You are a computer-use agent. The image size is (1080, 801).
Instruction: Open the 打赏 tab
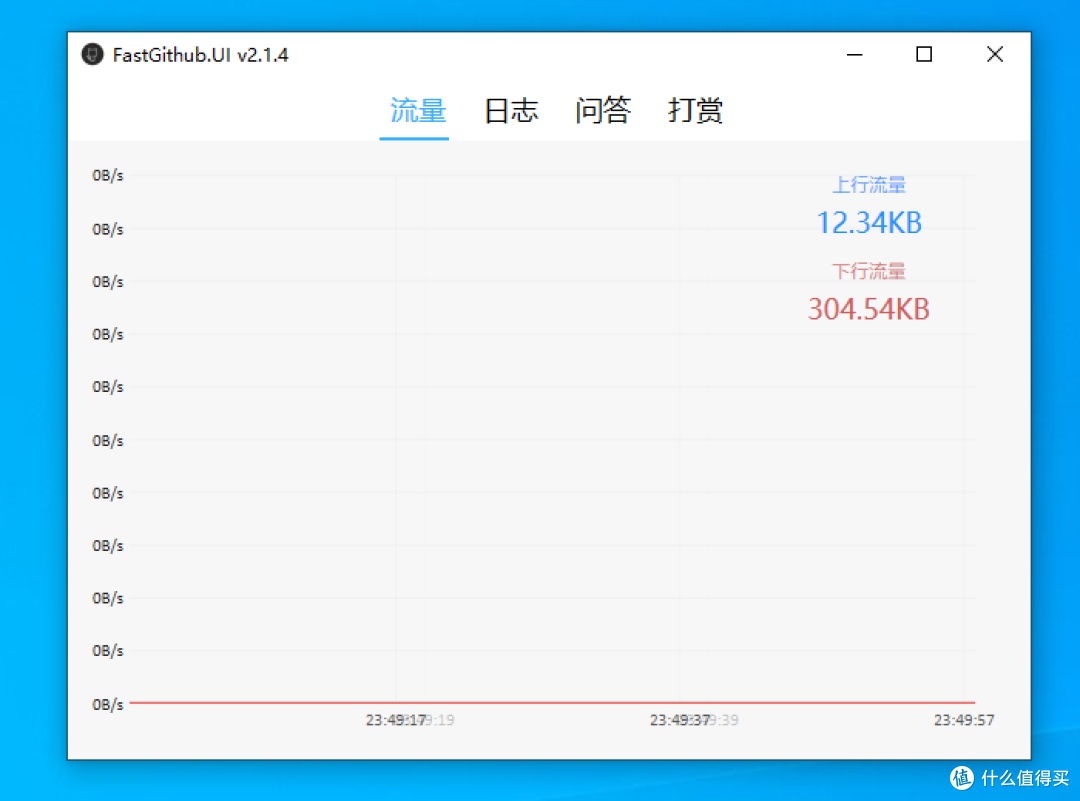point(694,111)
